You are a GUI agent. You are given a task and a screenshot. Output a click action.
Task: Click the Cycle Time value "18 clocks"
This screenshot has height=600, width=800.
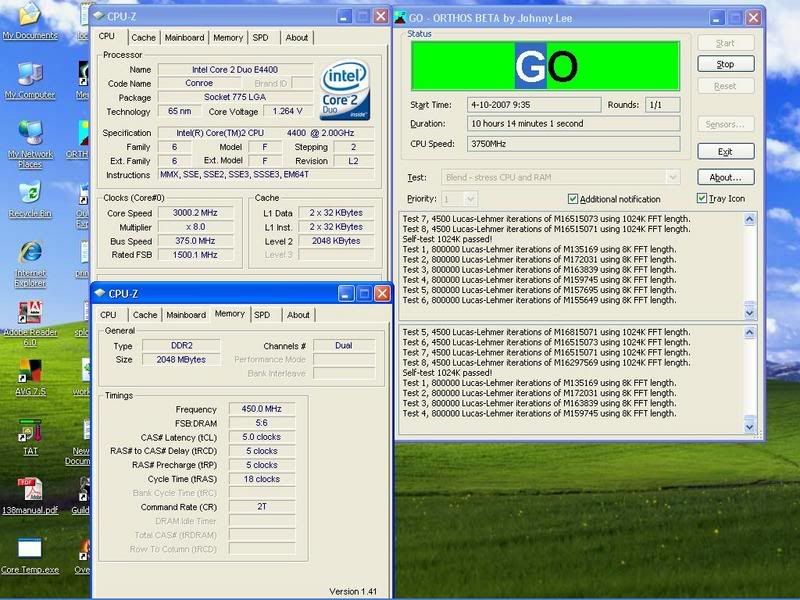coord(262,479)
